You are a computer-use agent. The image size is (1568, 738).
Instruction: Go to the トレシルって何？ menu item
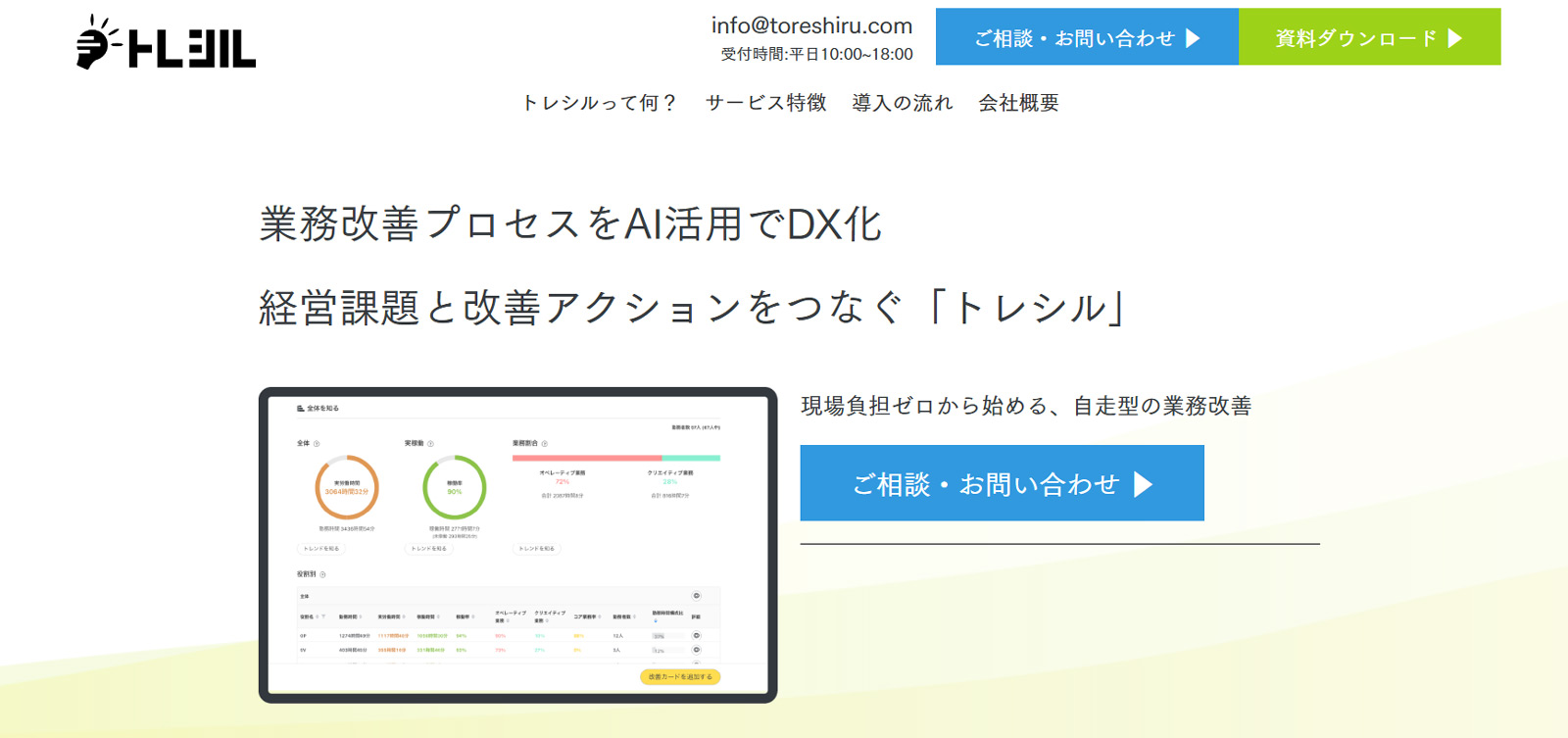(x=599, y=103)
